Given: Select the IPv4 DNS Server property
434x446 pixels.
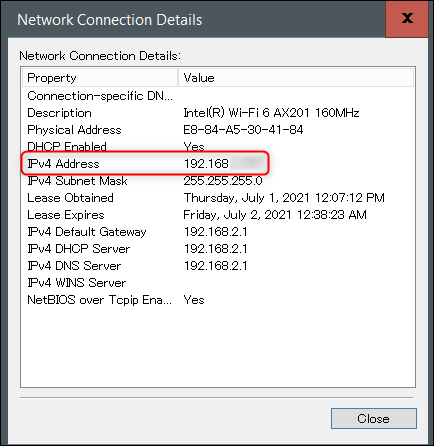Looking at the screenshot, I should coord(74,266).
